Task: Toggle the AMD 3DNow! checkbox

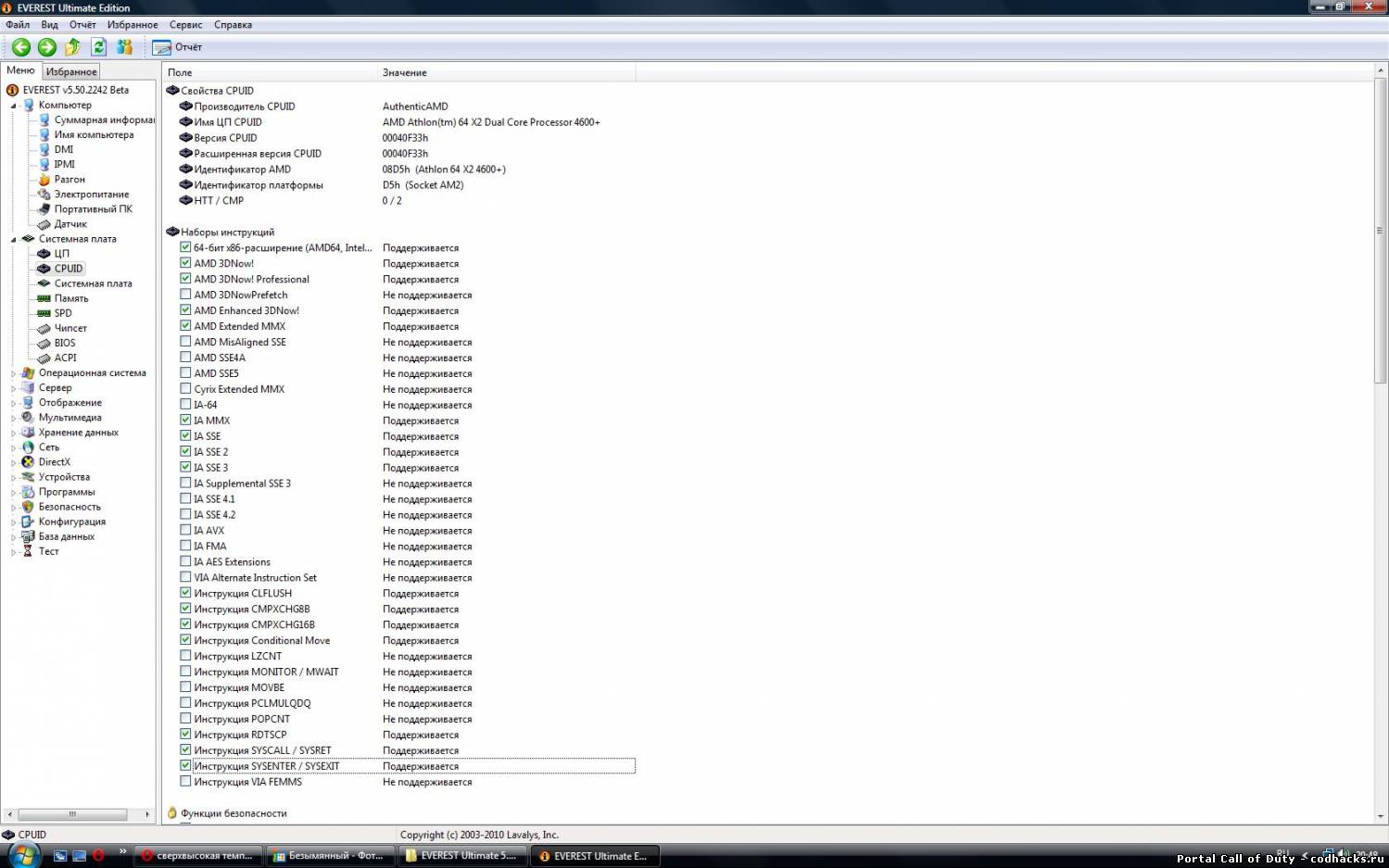Action: (x=185, y=263)
